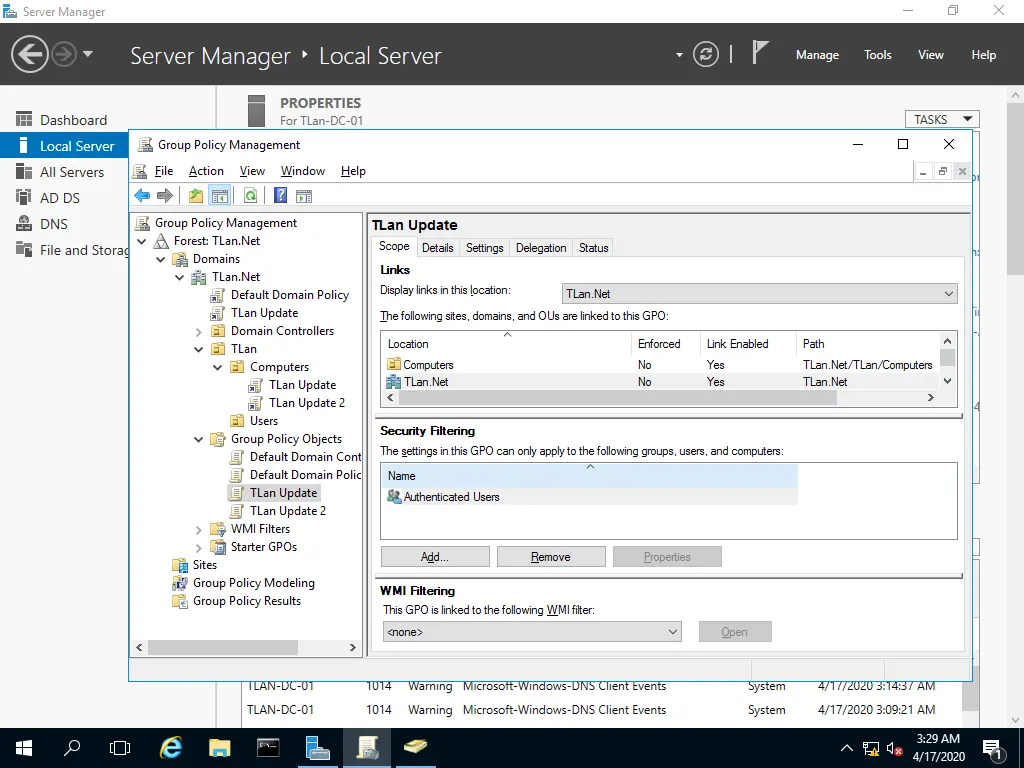Collapse the Computers OU chevron
Viewport: 1024px width, 768px height.
(x=217, y=367)
